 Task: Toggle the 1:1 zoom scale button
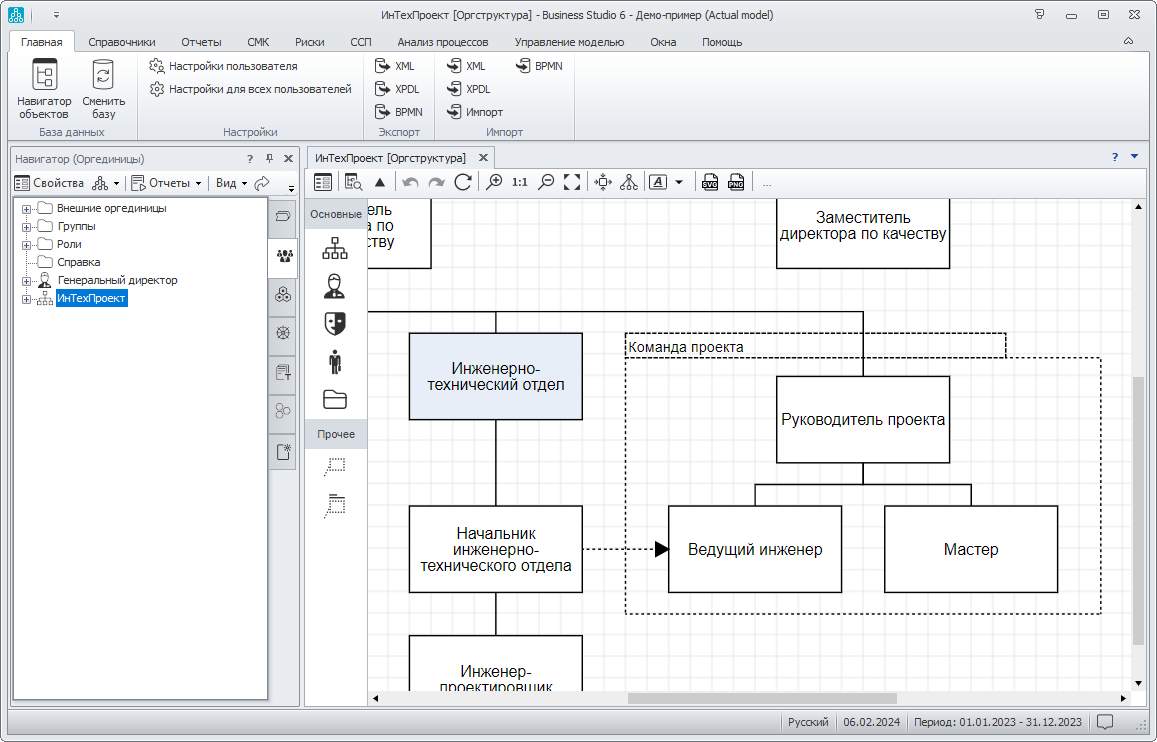(520, 182)
